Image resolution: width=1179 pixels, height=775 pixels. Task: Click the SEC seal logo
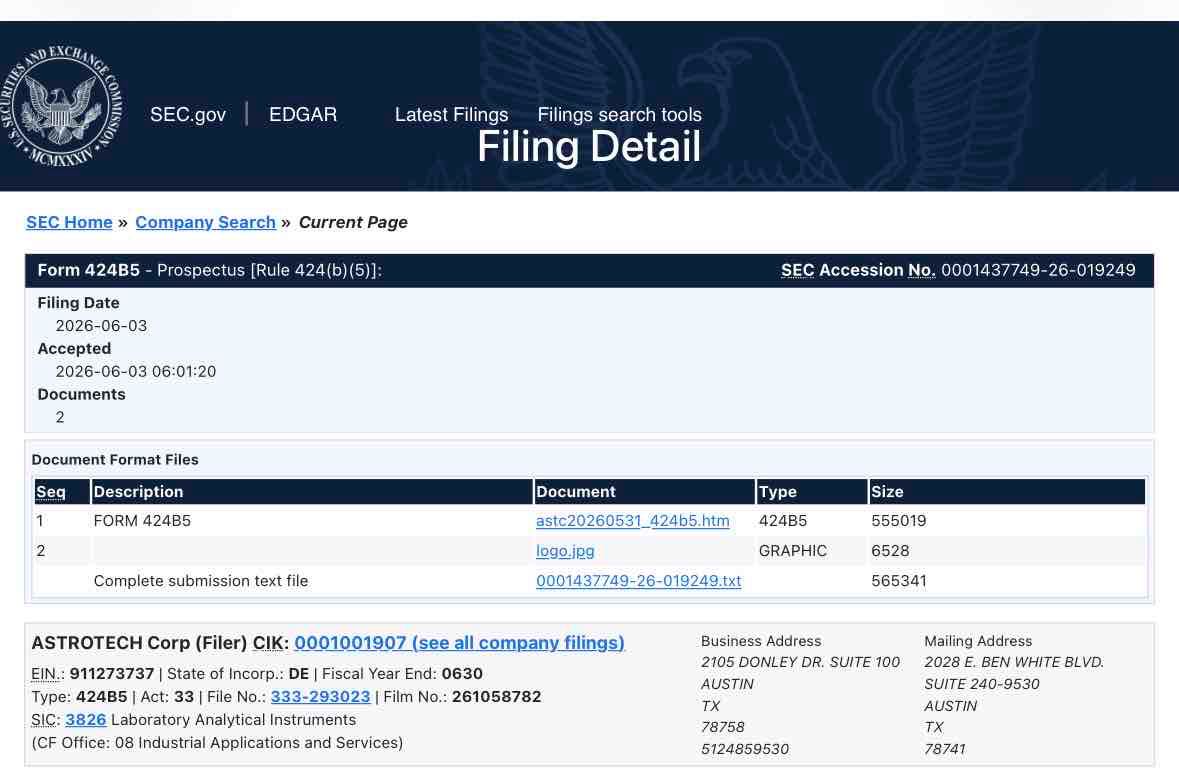point(60,105)
